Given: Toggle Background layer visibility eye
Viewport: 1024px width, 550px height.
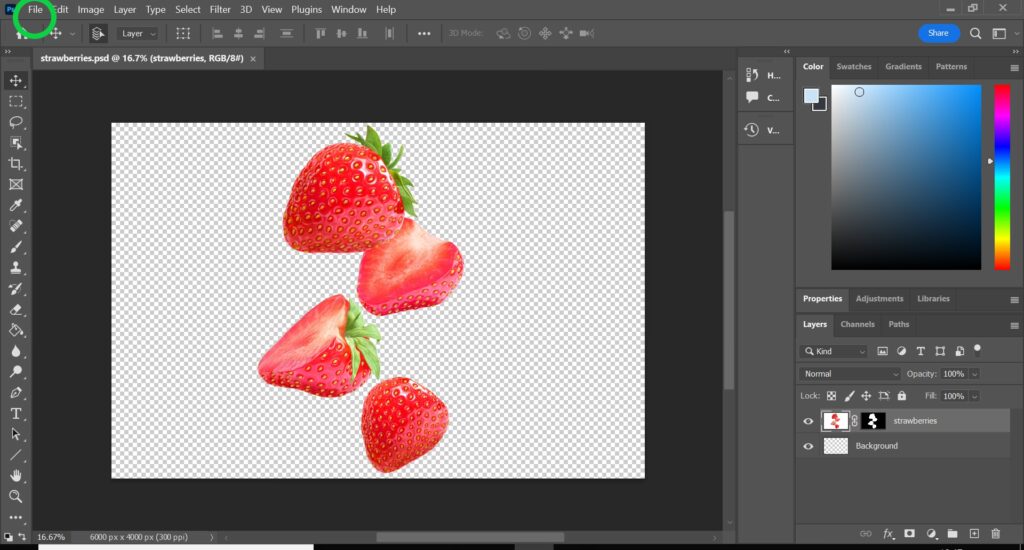Looking at the screenshot, I should [808, 446].
